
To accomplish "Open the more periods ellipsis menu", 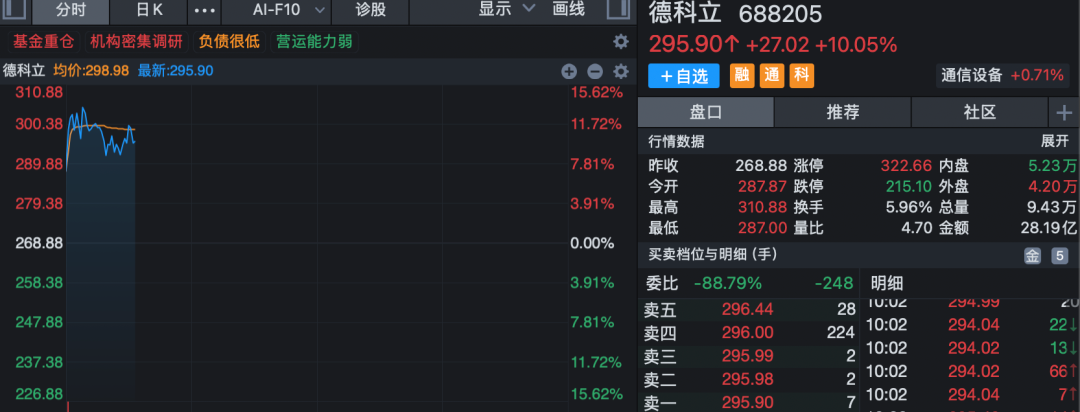I will point(205,10).
